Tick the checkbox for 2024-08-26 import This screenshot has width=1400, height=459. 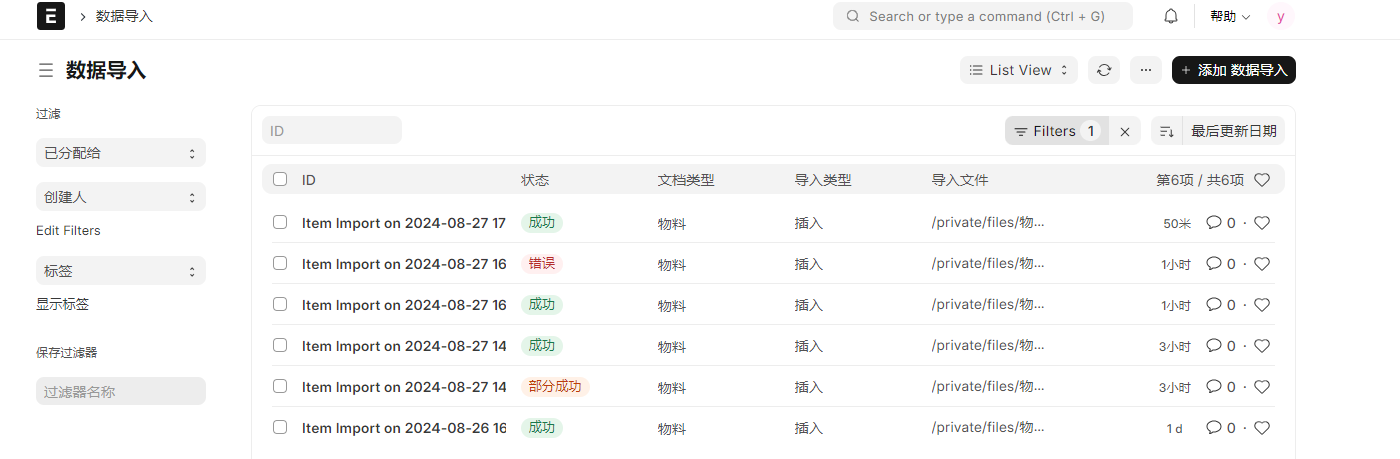tap(280, 427)
